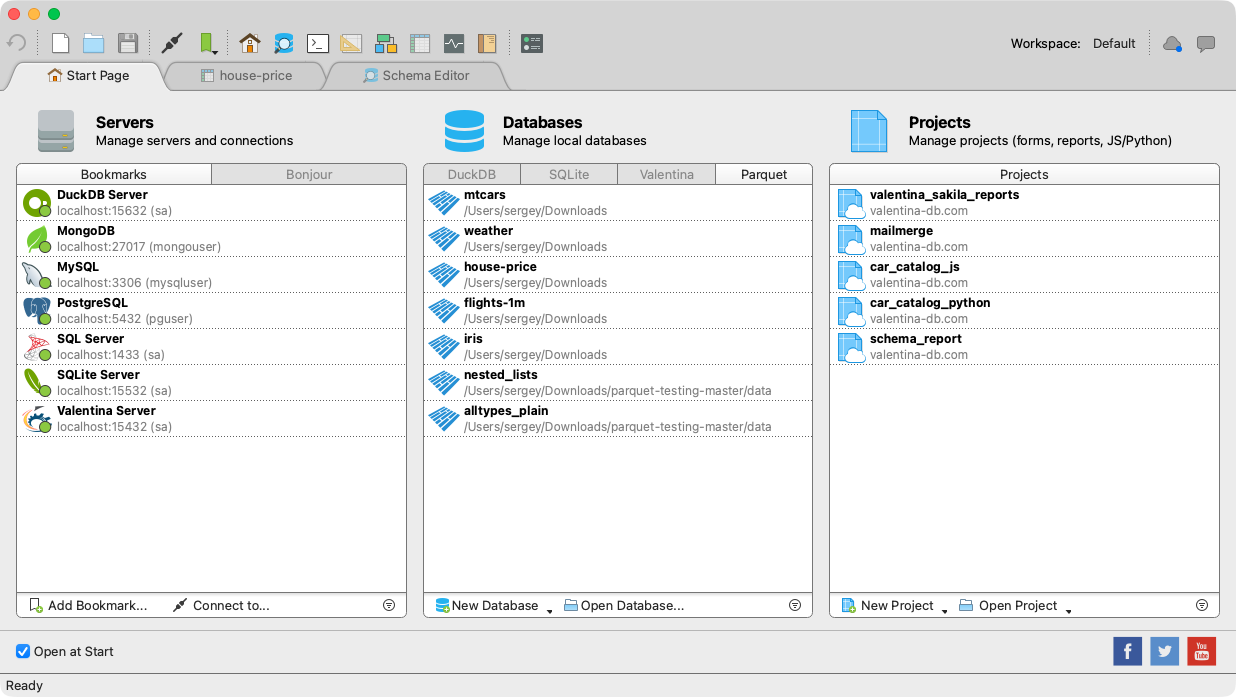
Task: Switch to SQLite databases tab
Action: click(569, 174)
